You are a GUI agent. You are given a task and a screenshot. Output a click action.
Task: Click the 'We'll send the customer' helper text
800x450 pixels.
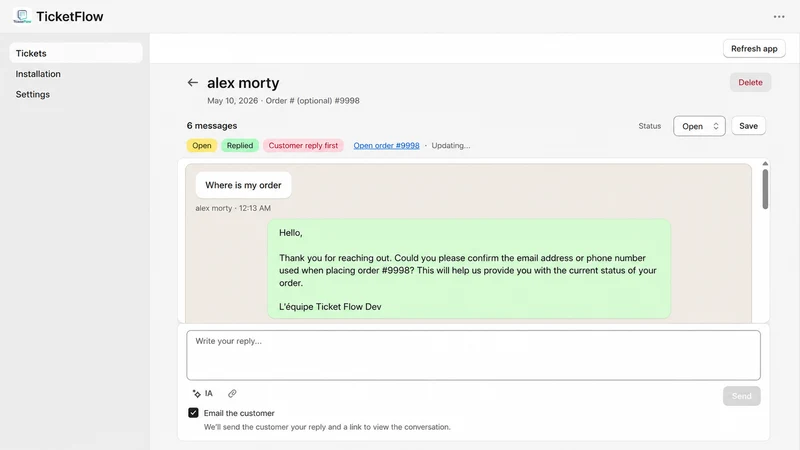coord(327,427)
